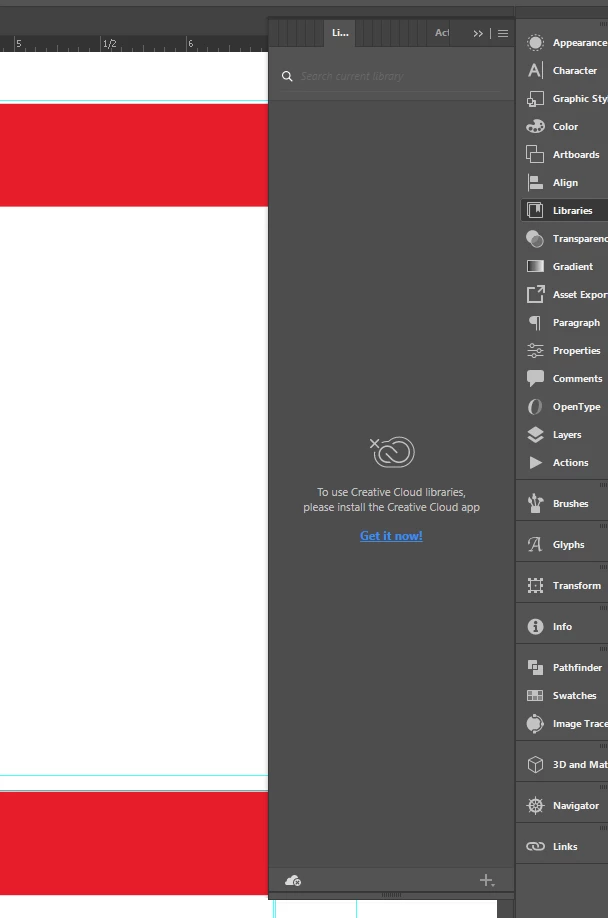
Task: Open the Paragraph panel icon
Action: coord(535,323)
